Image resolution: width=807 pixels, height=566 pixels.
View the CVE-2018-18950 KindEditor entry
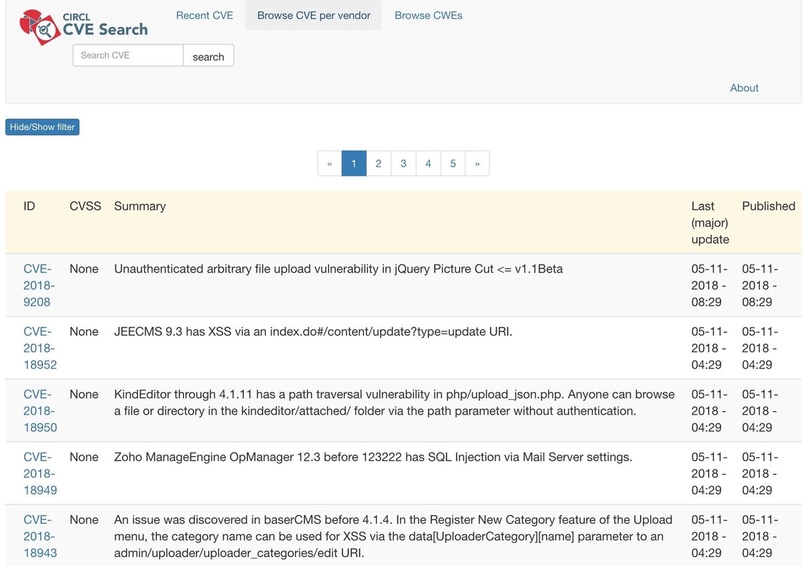[39, 411]
